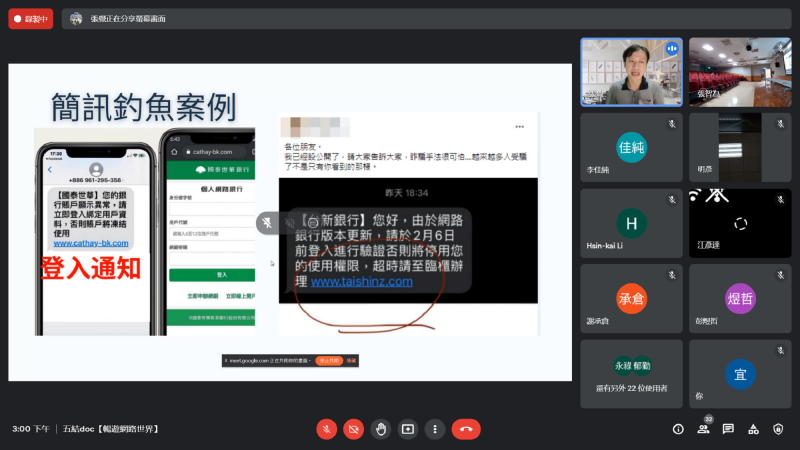This screenshot has height=450, width=800.
Task: Select the 佳純 participant tile
Action: 631,147
